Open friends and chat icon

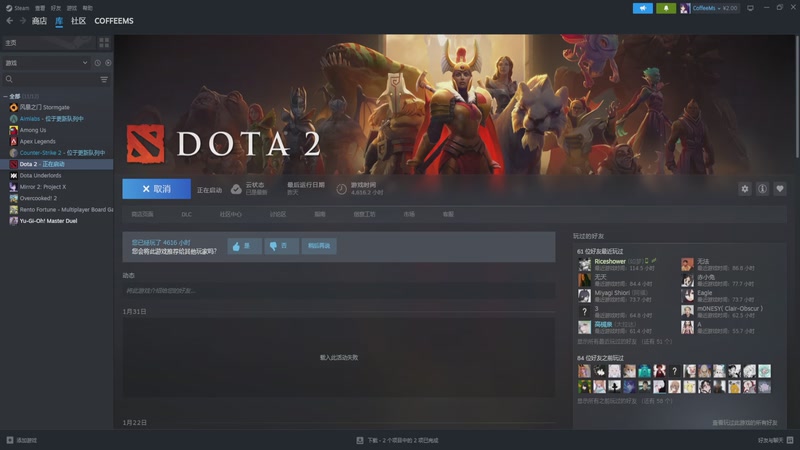point(790,440)
